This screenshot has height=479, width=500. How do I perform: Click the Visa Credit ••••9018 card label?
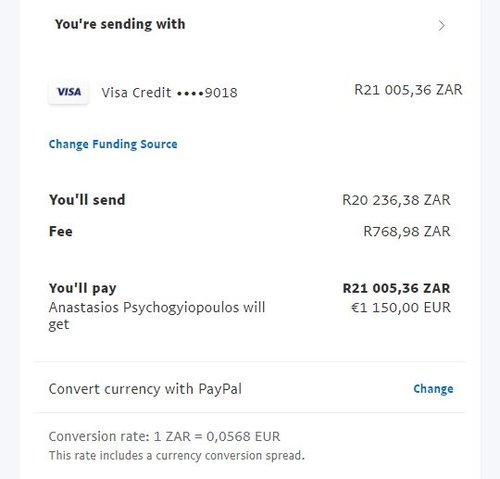point(169,93)
